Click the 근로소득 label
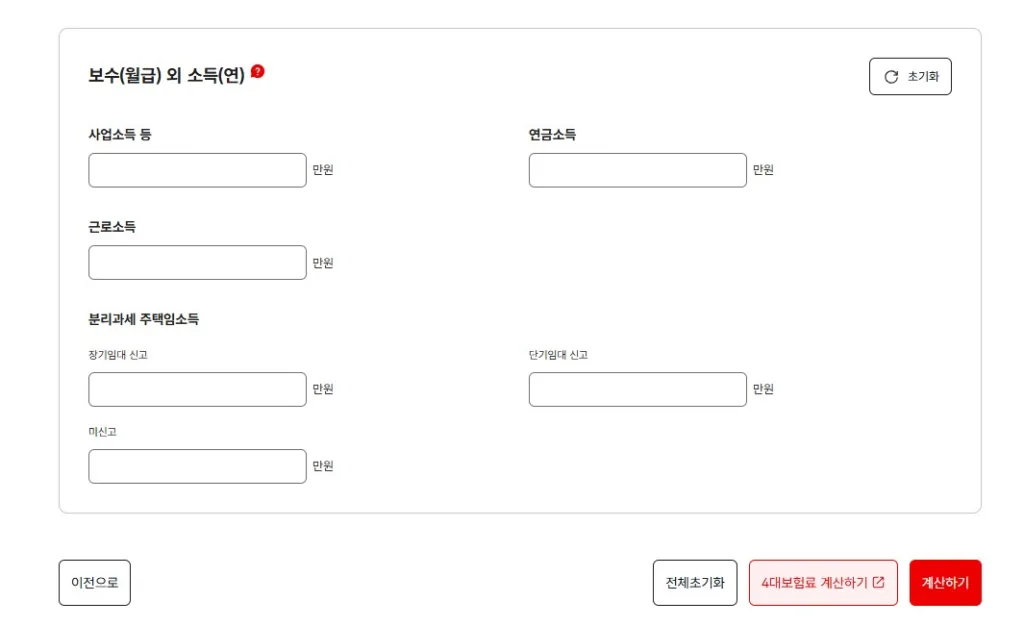This screenshot has height=627, width=1024. pyautogui.click(x=112, y=227)
